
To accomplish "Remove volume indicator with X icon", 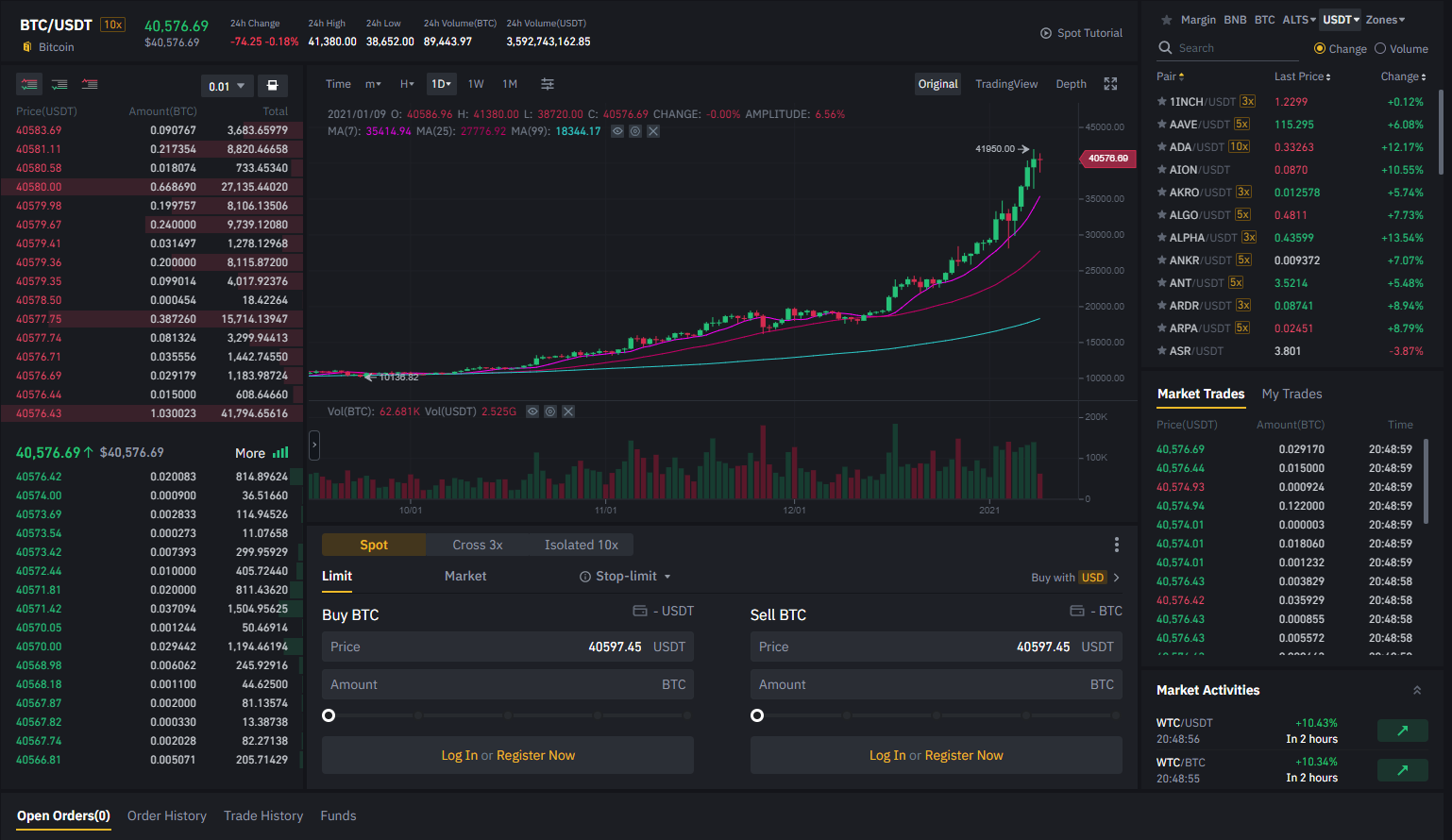I will point(568,412).
